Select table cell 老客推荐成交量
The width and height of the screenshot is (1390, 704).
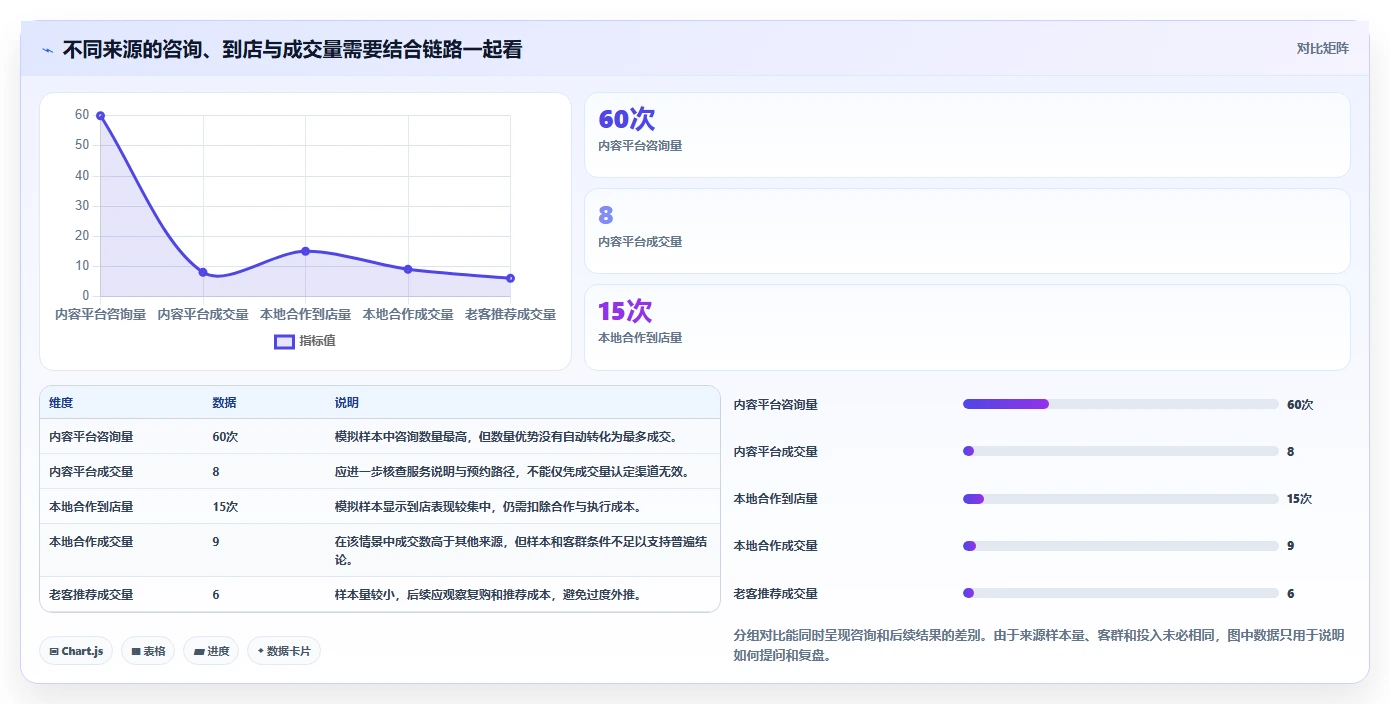(91, 595)
